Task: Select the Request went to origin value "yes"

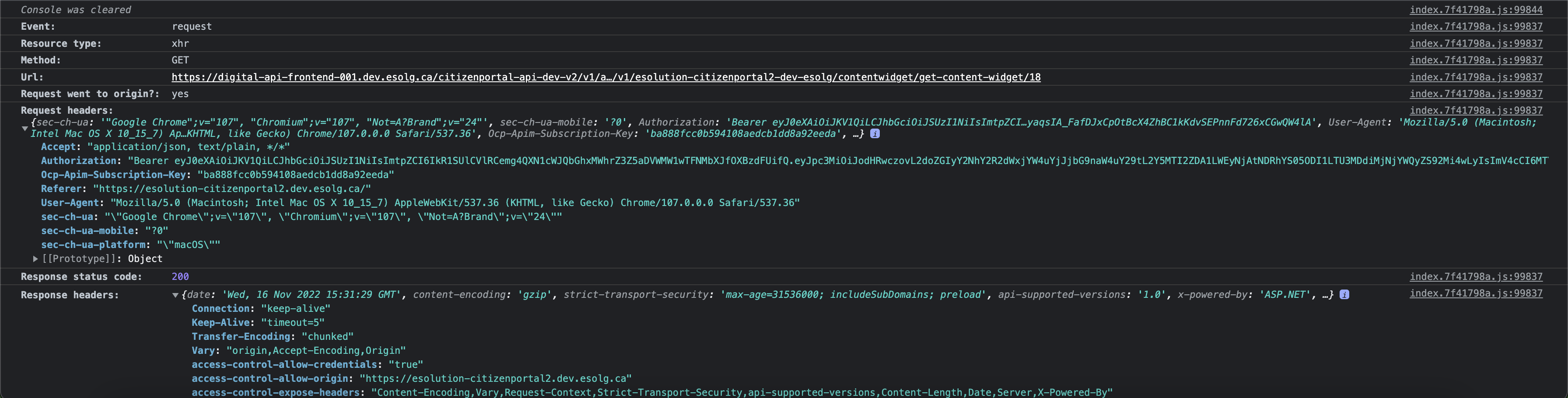Action: tap(180, 94)
